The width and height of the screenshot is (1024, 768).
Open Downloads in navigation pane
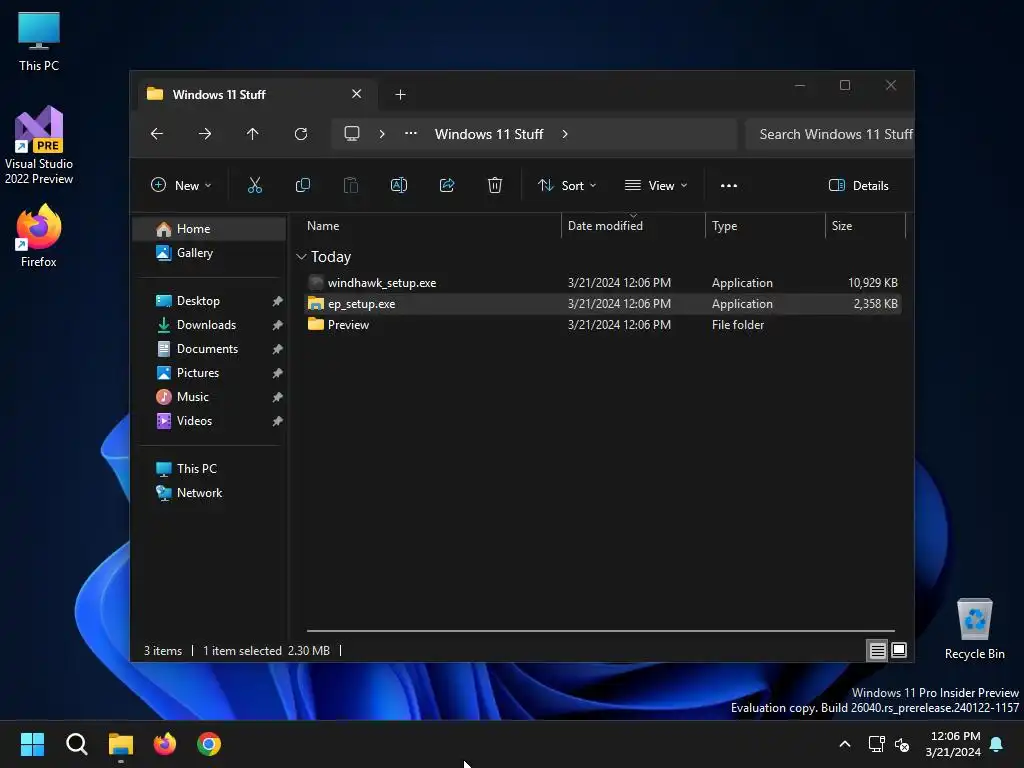209,325
